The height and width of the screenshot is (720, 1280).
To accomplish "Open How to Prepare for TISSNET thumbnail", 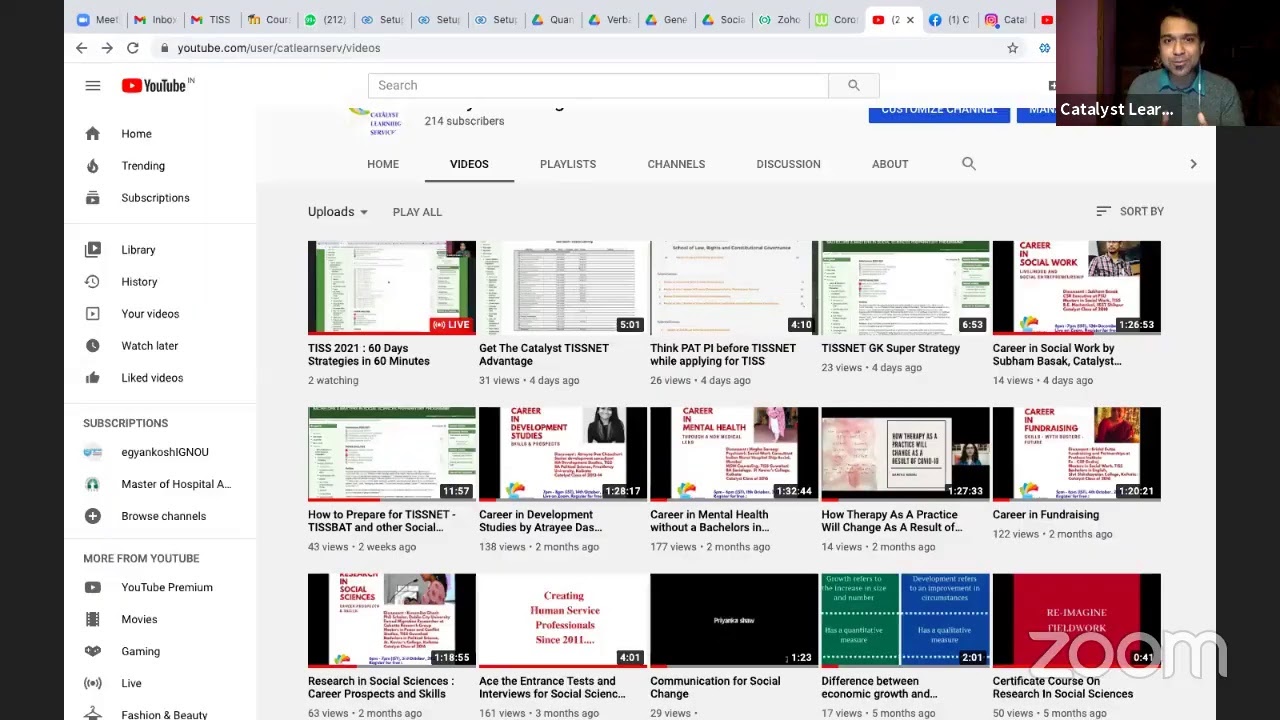I will coord(392,454).
